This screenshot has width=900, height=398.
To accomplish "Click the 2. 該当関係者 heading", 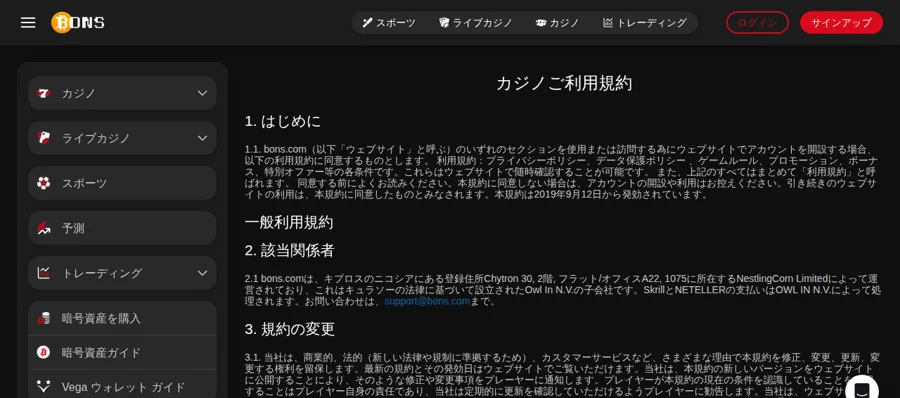I will [x=289, y=250].
